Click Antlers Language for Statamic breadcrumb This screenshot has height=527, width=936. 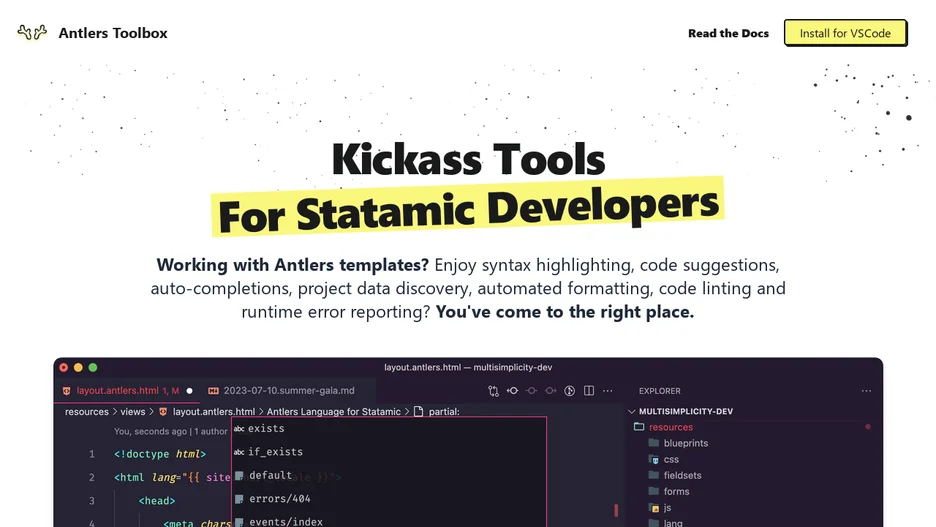(x=334, y=412)
